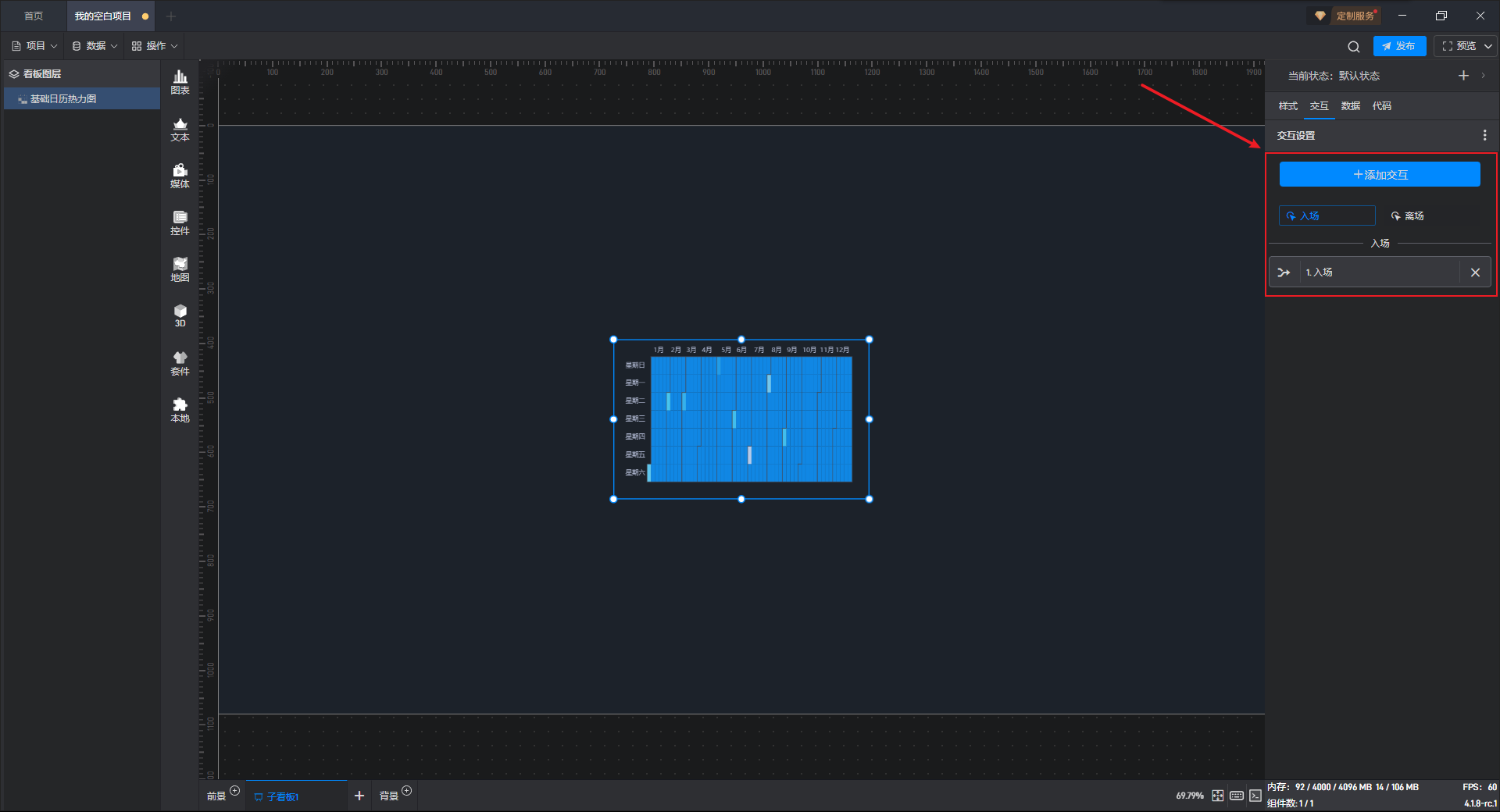Click the 组件数: 1 / 1 status text

(1291, 803)
